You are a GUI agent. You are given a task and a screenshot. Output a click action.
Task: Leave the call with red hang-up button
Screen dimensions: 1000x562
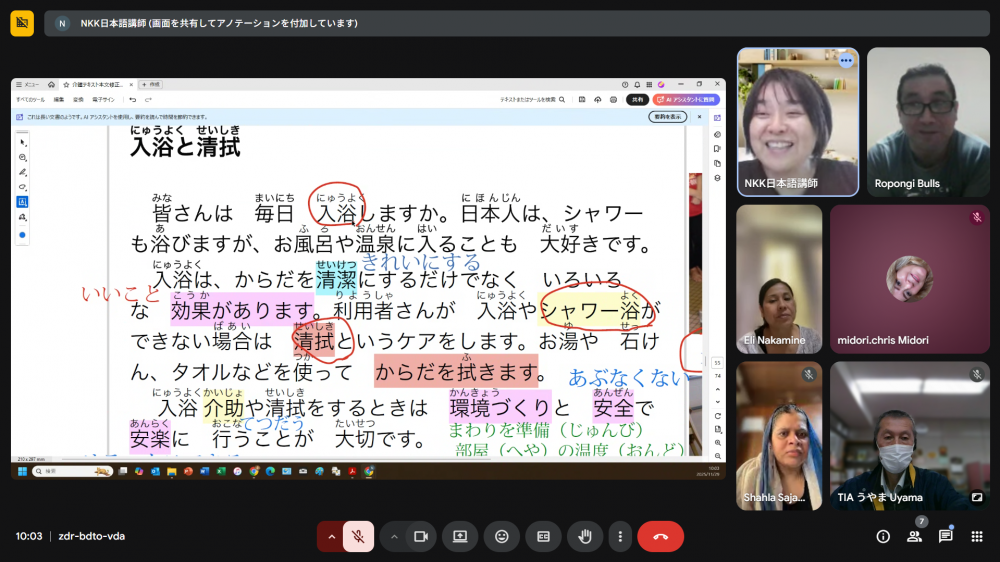660,537
